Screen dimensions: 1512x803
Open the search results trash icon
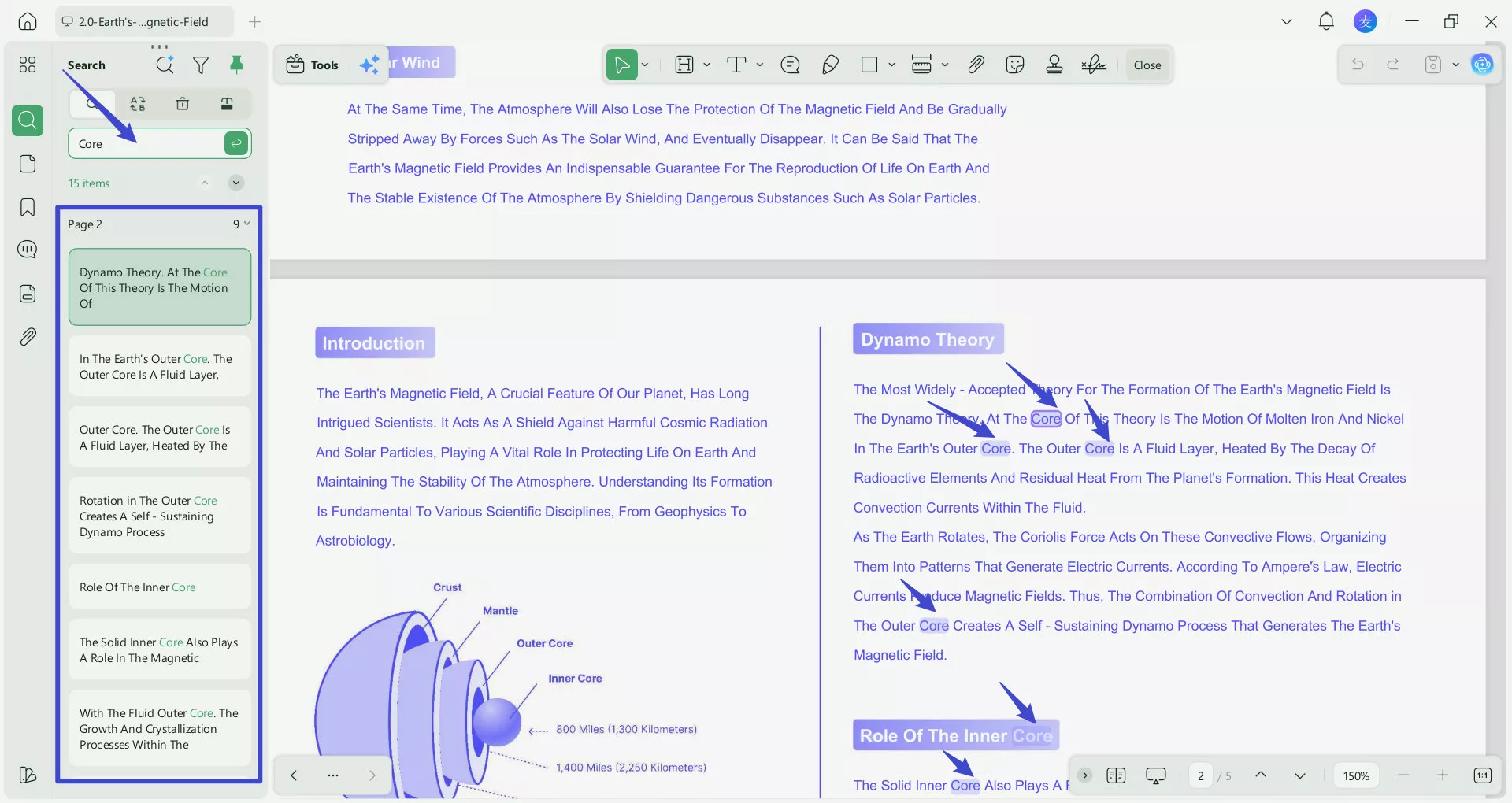click(x=183, y=103)
